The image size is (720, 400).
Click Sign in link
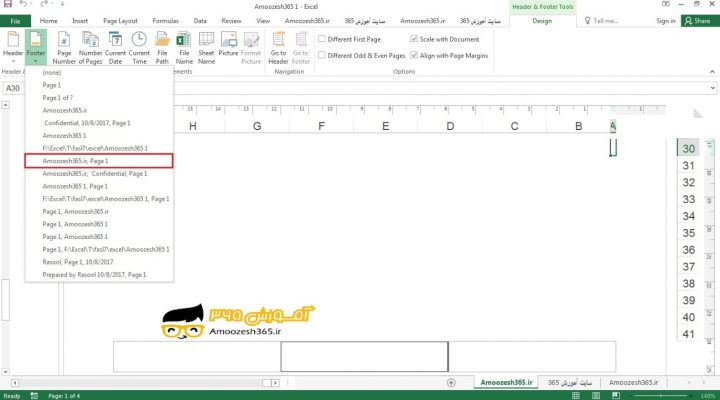(665, 21)
